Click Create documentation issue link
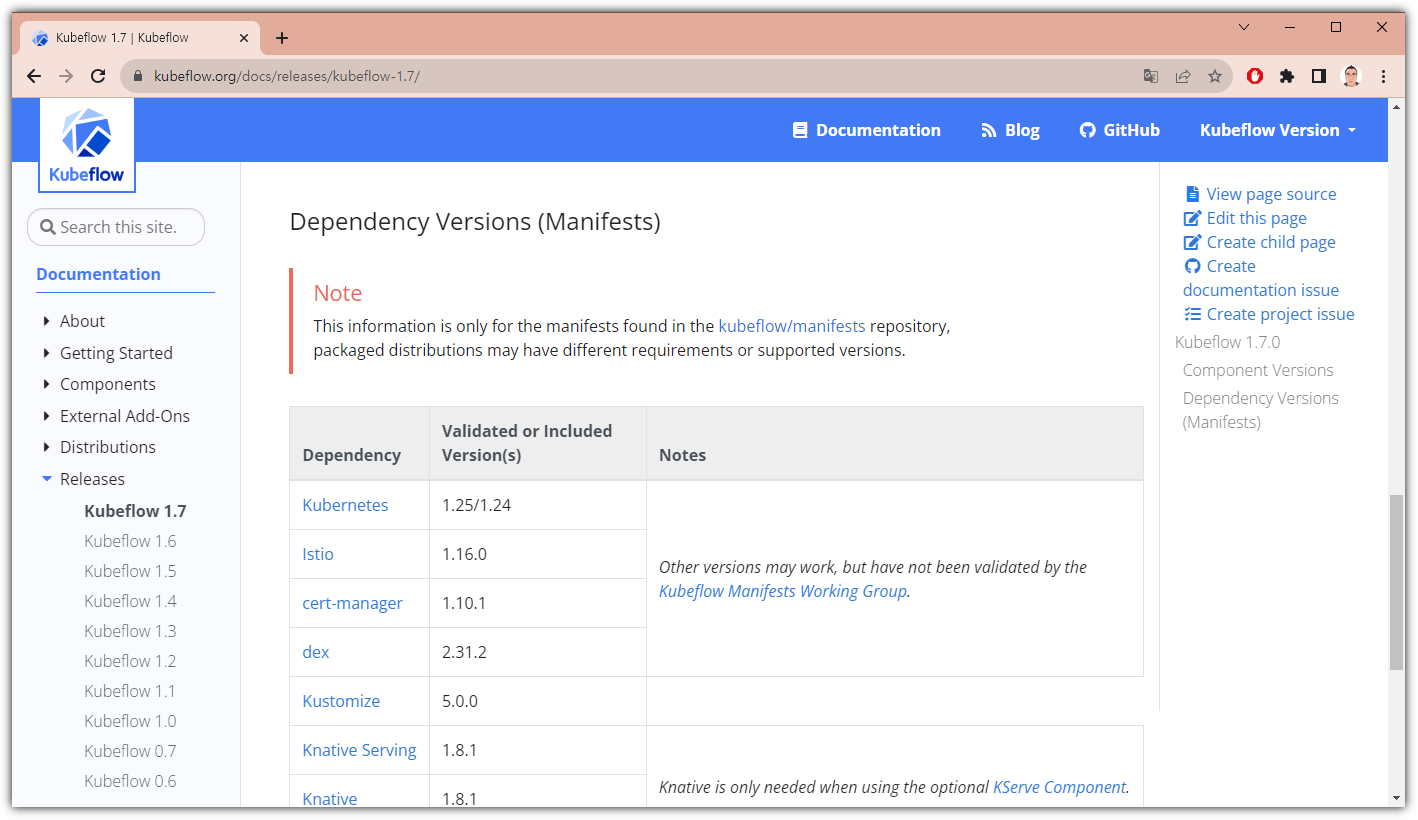 click(1261, 278)
